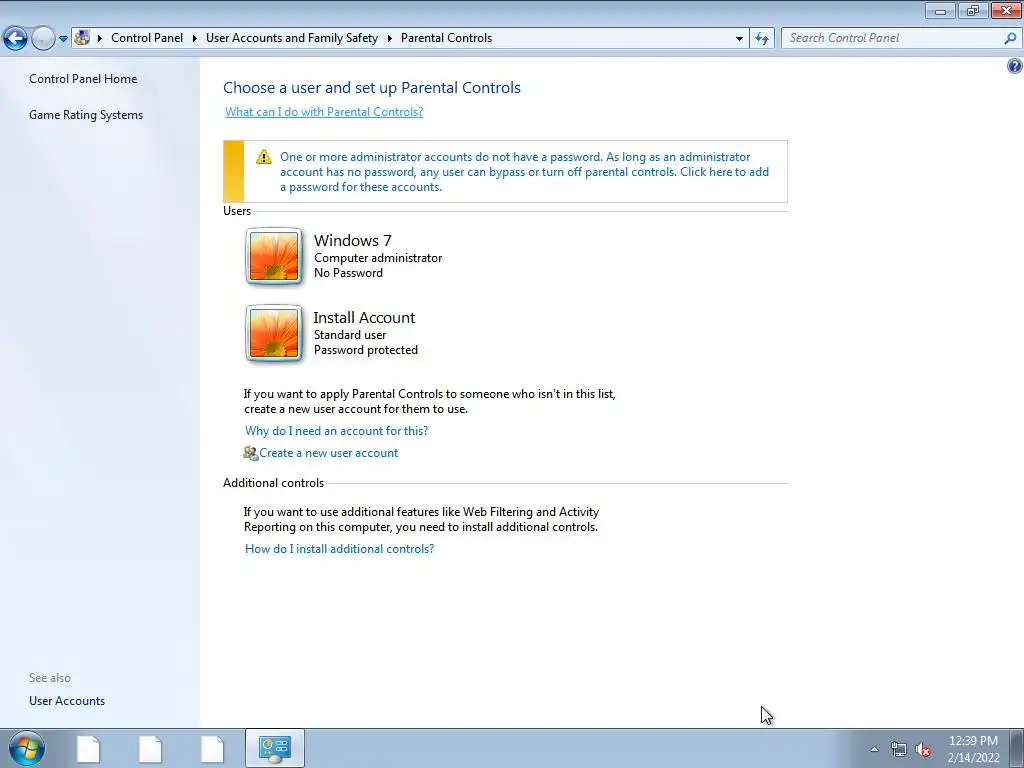Select User Accounts and Family Safety breadcrumb
The width and height of the screenshot is (1024, 768).
[292, 38]
